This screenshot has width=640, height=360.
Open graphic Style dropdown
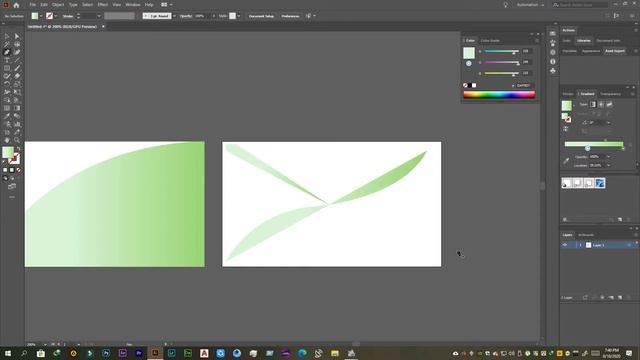click(238, 16)
